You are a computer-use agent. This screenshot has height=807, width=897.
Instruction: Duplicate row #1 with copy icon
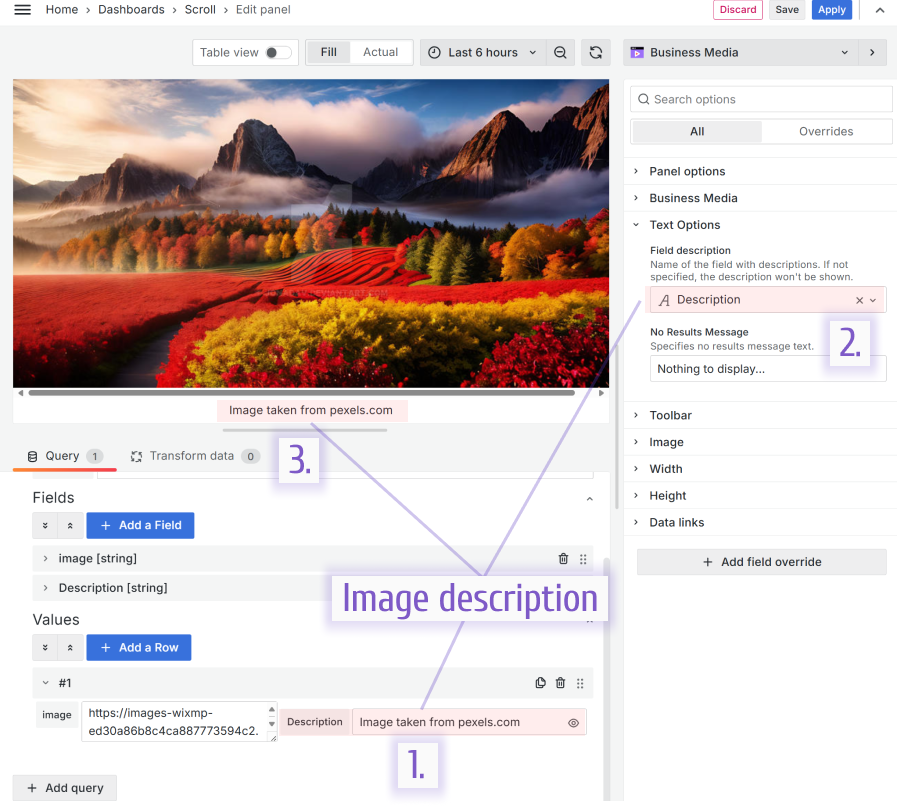tap(540, 683)
